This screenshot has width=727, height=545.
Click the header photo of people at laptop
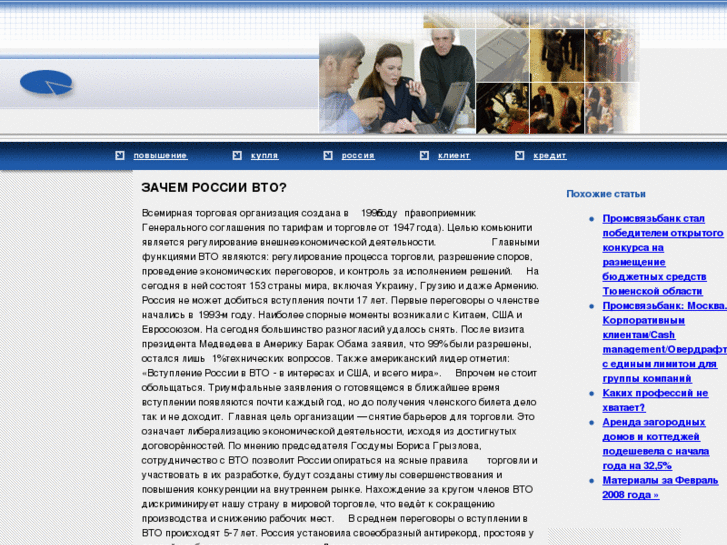tap(397, 82)
